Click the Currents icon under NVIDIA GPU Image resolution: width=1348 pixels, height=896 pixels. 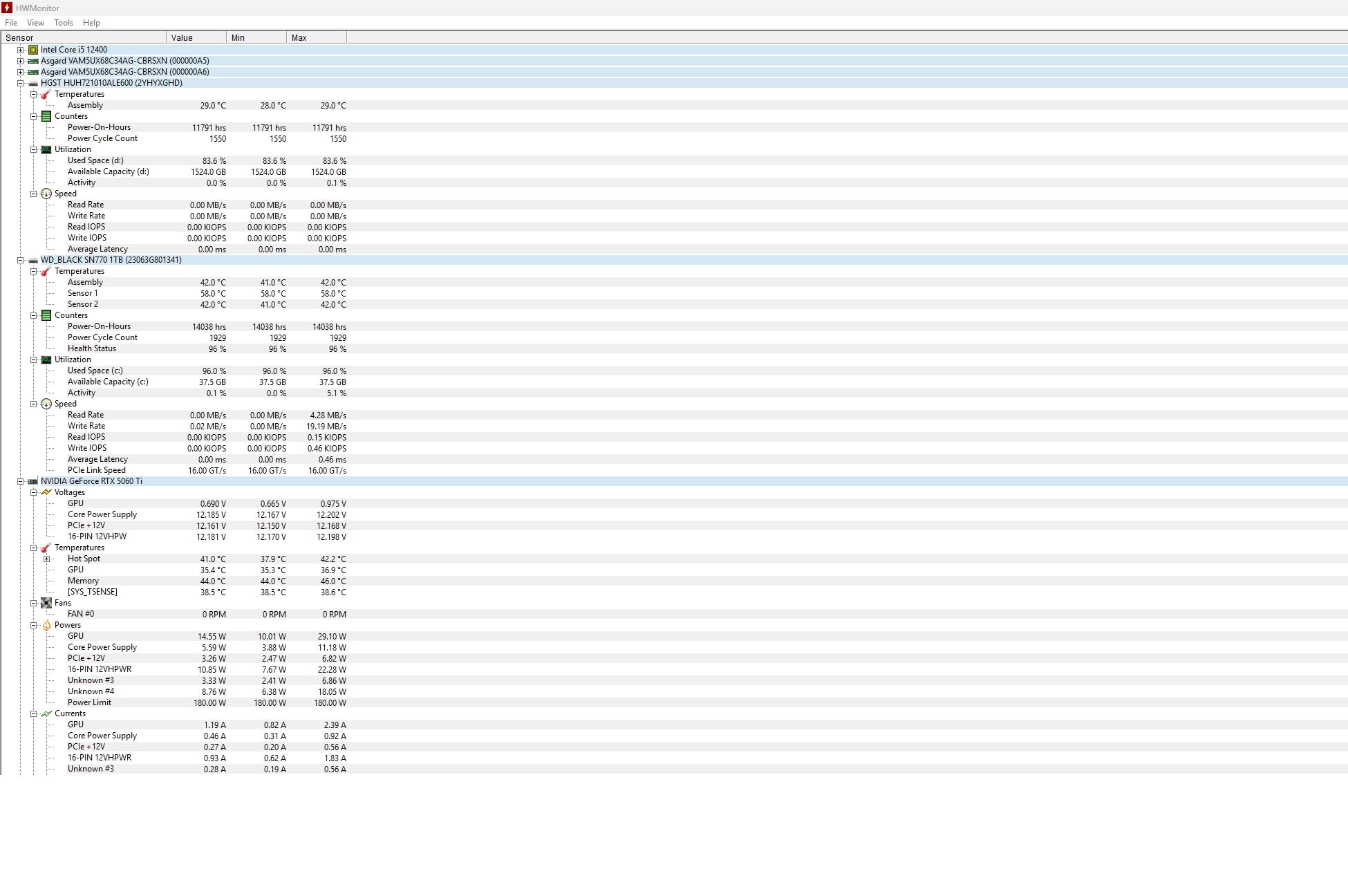coord(46,713)
